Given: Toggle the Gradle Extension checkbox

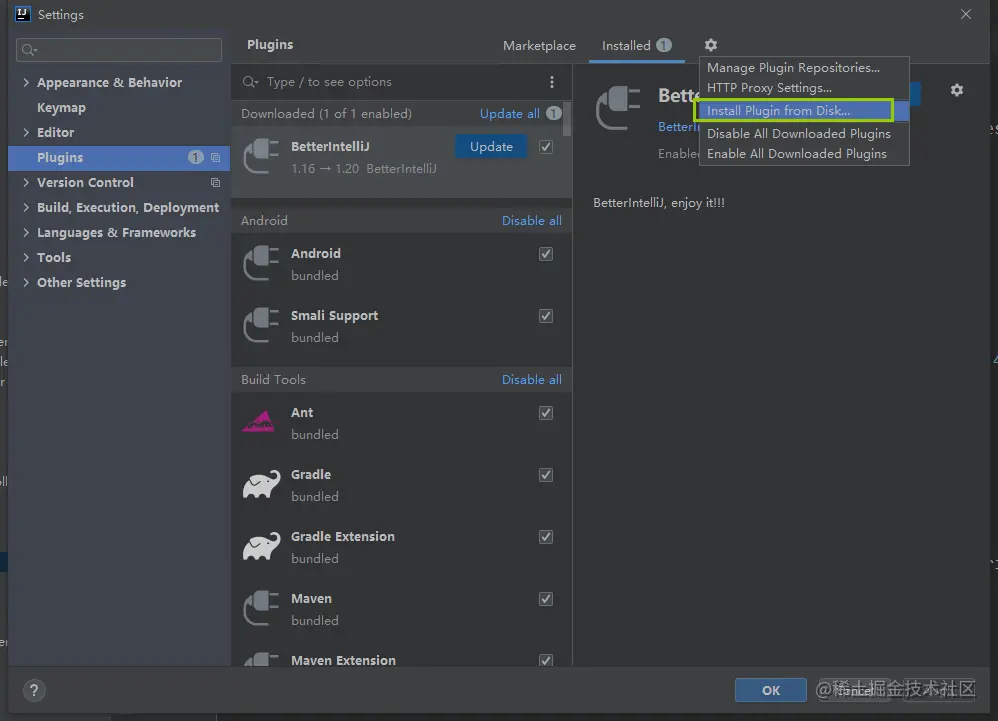Looking at the screenshot, I should (x=546, y=537).
